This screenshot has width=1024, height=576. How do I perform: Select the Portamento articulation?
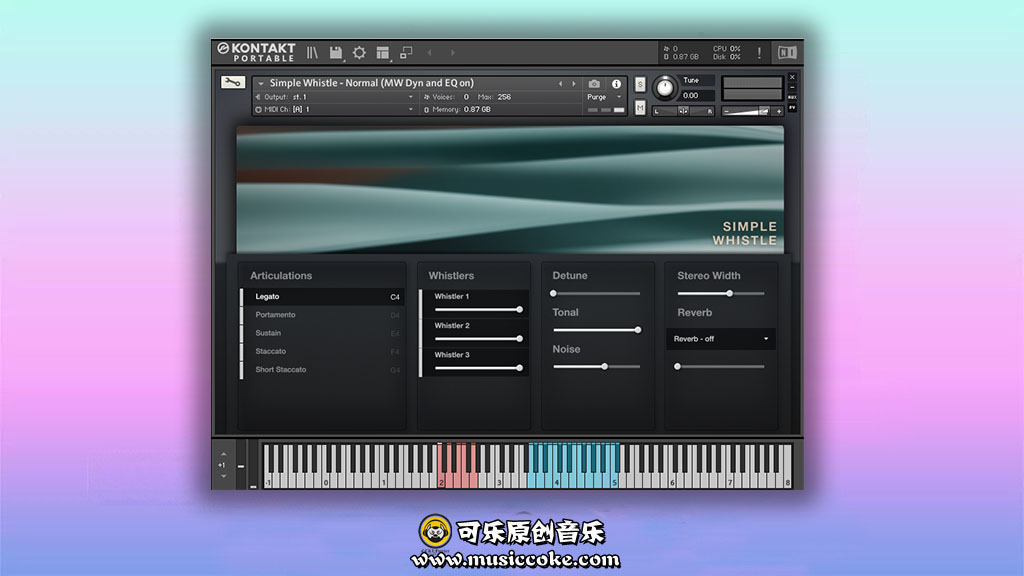tap(323, 315)
